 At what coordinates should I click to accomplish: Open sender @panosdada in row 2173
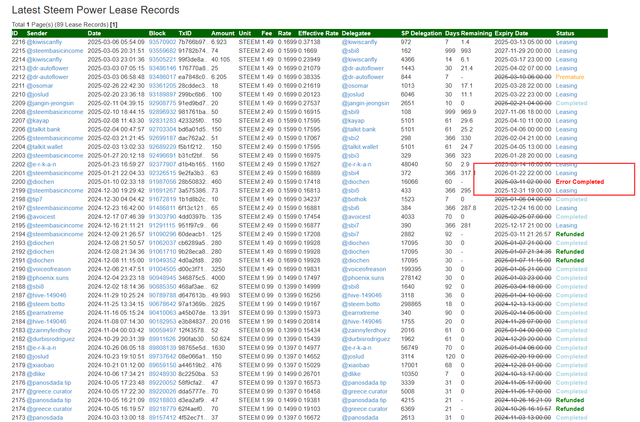coord(44,418)
